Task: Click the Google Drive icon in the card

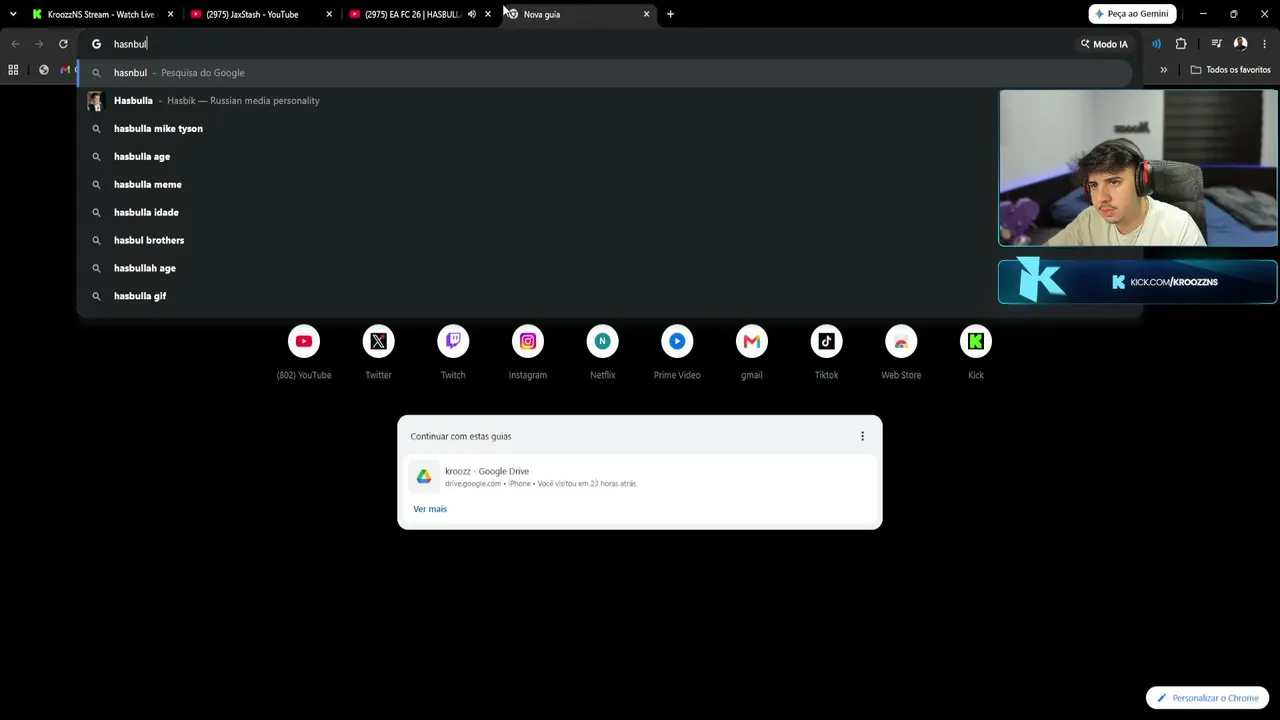Action: [x=424, y=477]
